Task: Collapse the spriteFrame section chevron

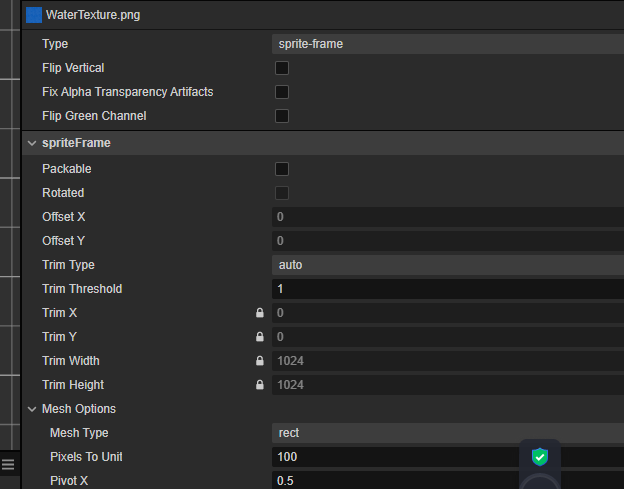Action: tap(32, 143)
